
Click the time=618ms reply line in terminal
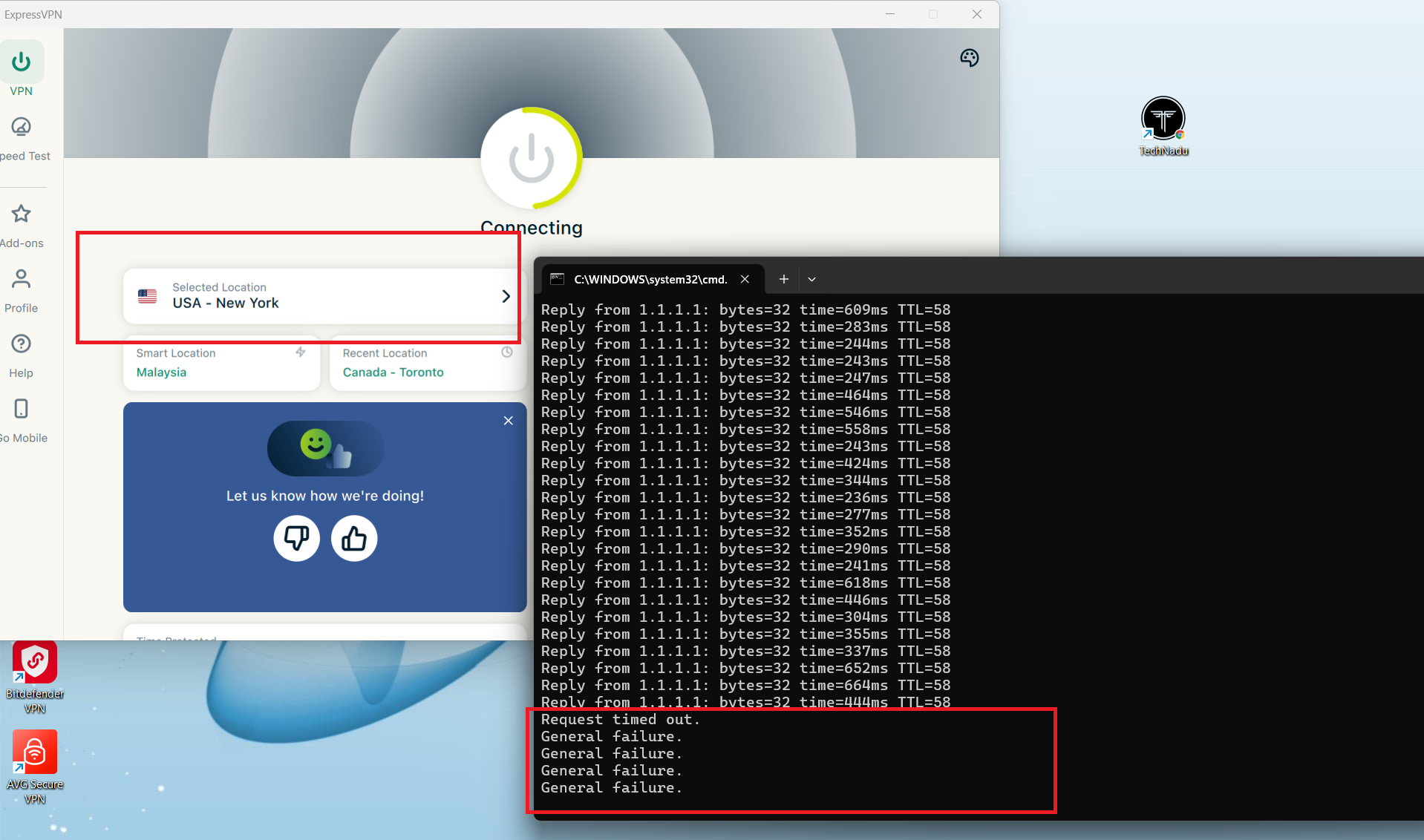(x=745, y=583)
